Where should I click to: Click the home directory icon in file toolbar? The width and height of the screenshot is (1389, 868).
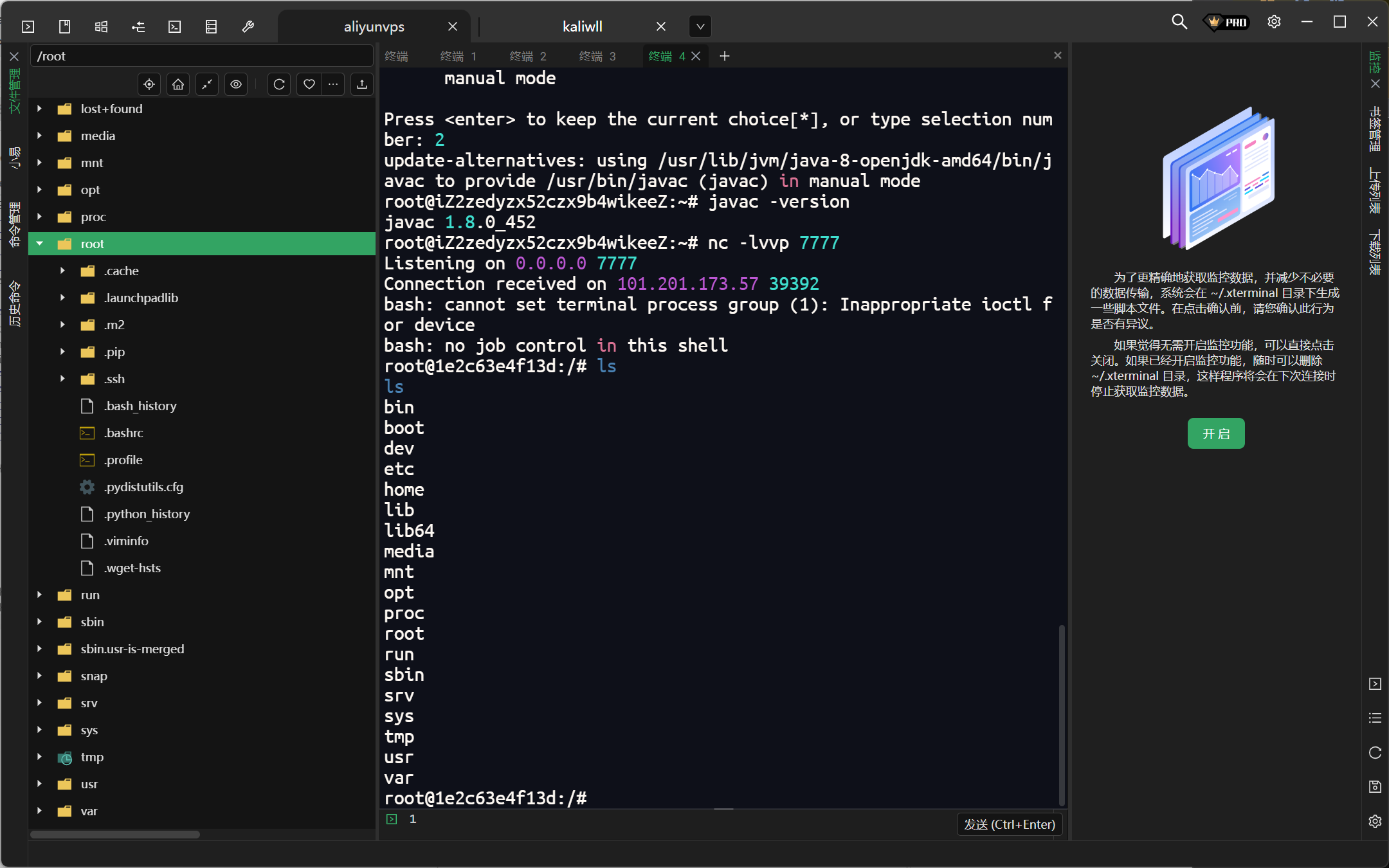point(178,84)
